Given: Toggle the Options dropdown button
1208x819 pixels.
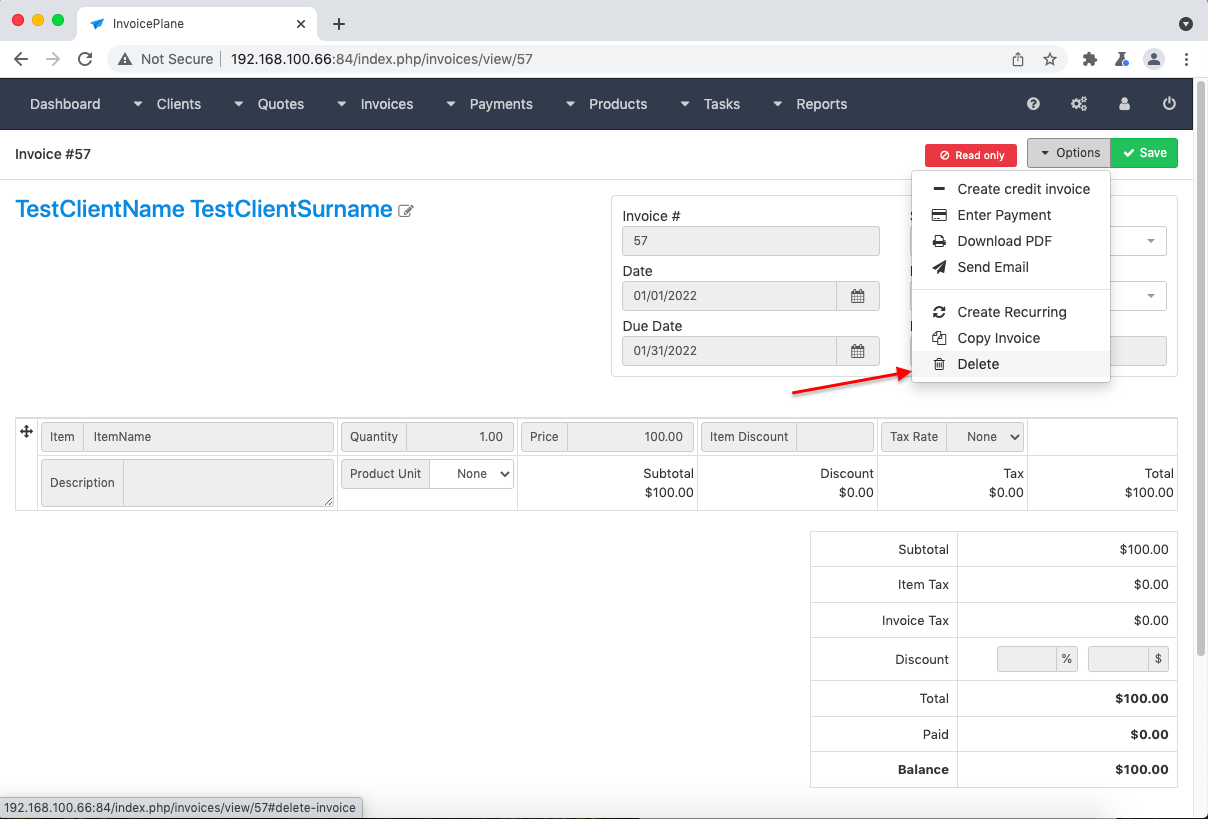Looking at the screenshot, I should click(1069, 153).
